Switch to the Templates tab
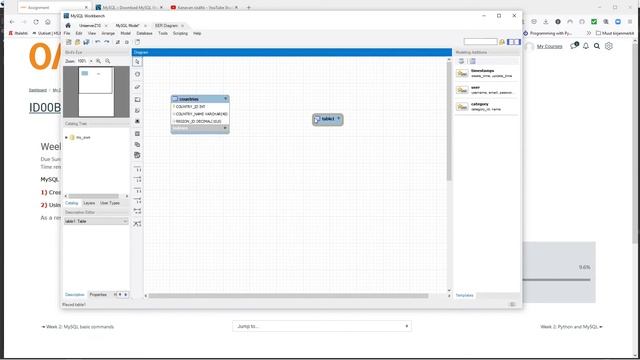Screen dimensions: 640x360 coord(464,296)
